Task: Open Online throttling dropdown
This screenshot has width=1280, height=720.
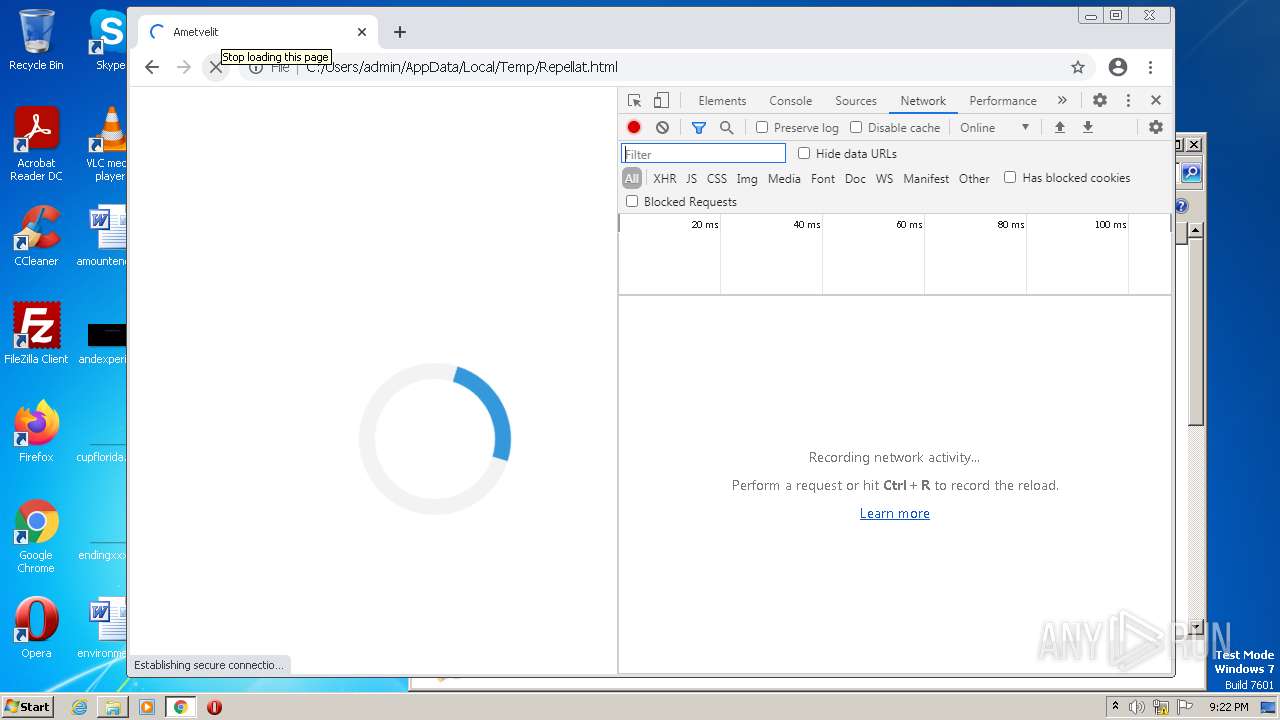Action: coord(994,127)
